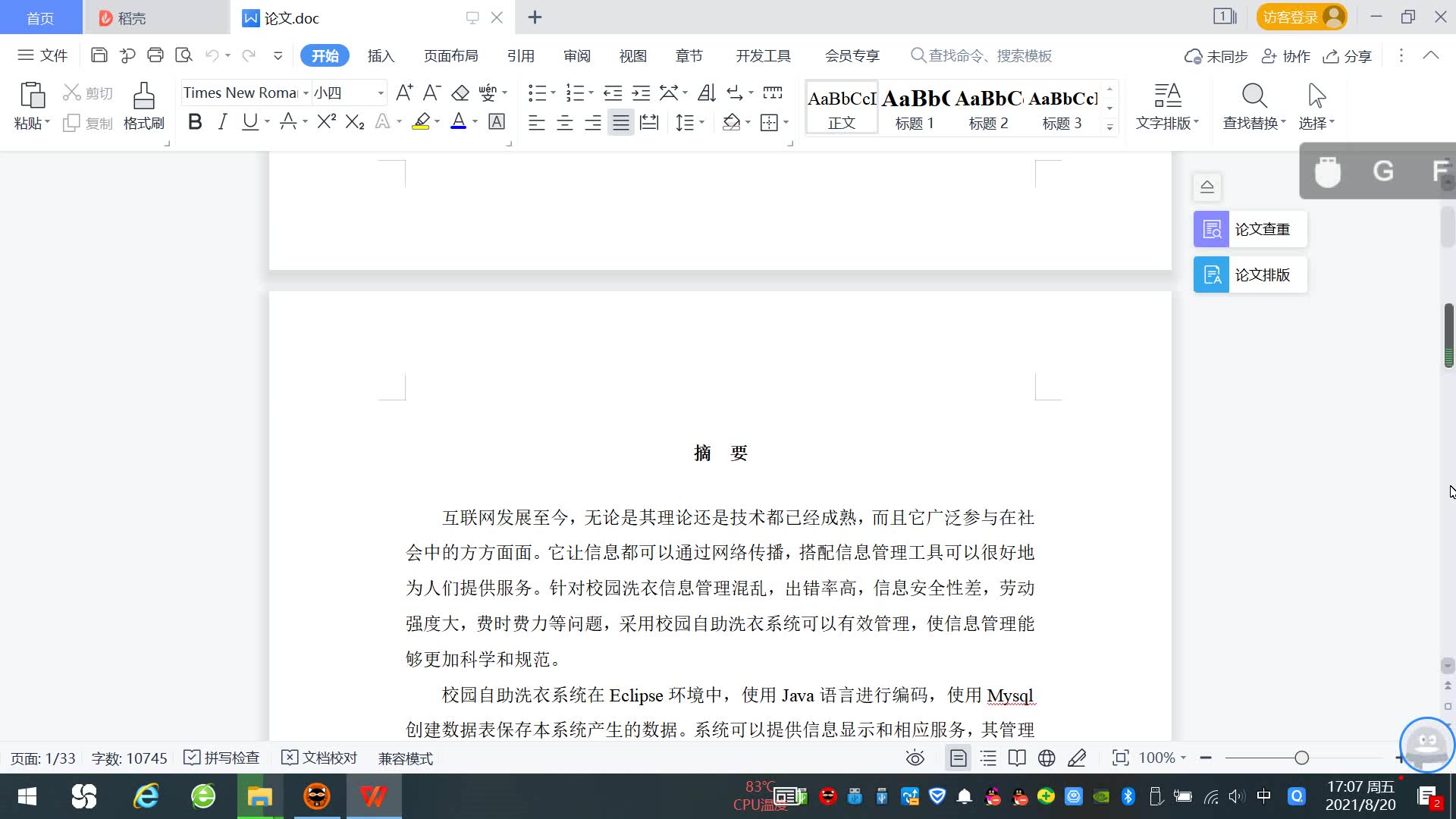
Task: Expand the styles gallery list
Action: pyautogui.click(x=1109, y=127)
